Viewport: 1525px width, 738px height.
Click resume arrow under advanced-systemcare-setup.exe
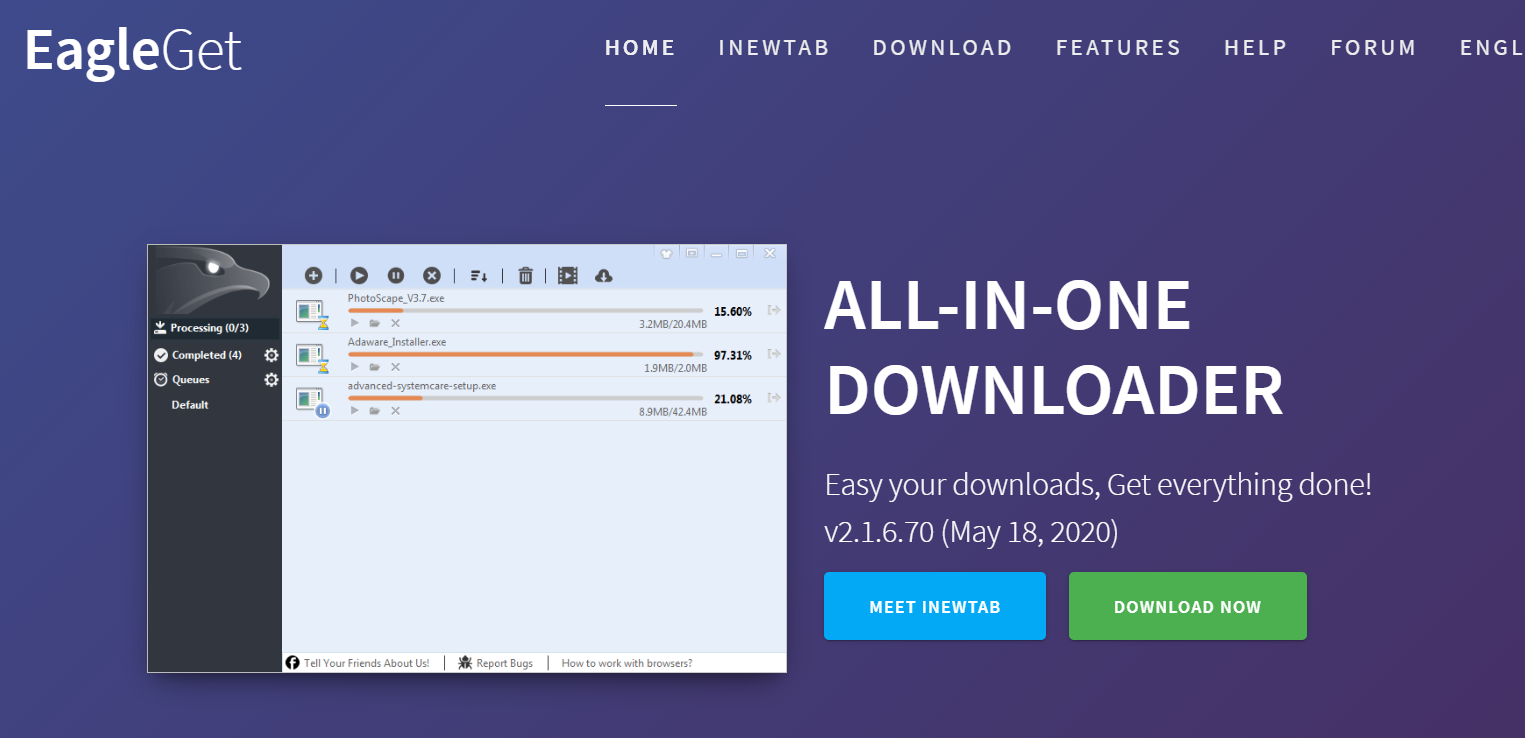click(354, 411)
